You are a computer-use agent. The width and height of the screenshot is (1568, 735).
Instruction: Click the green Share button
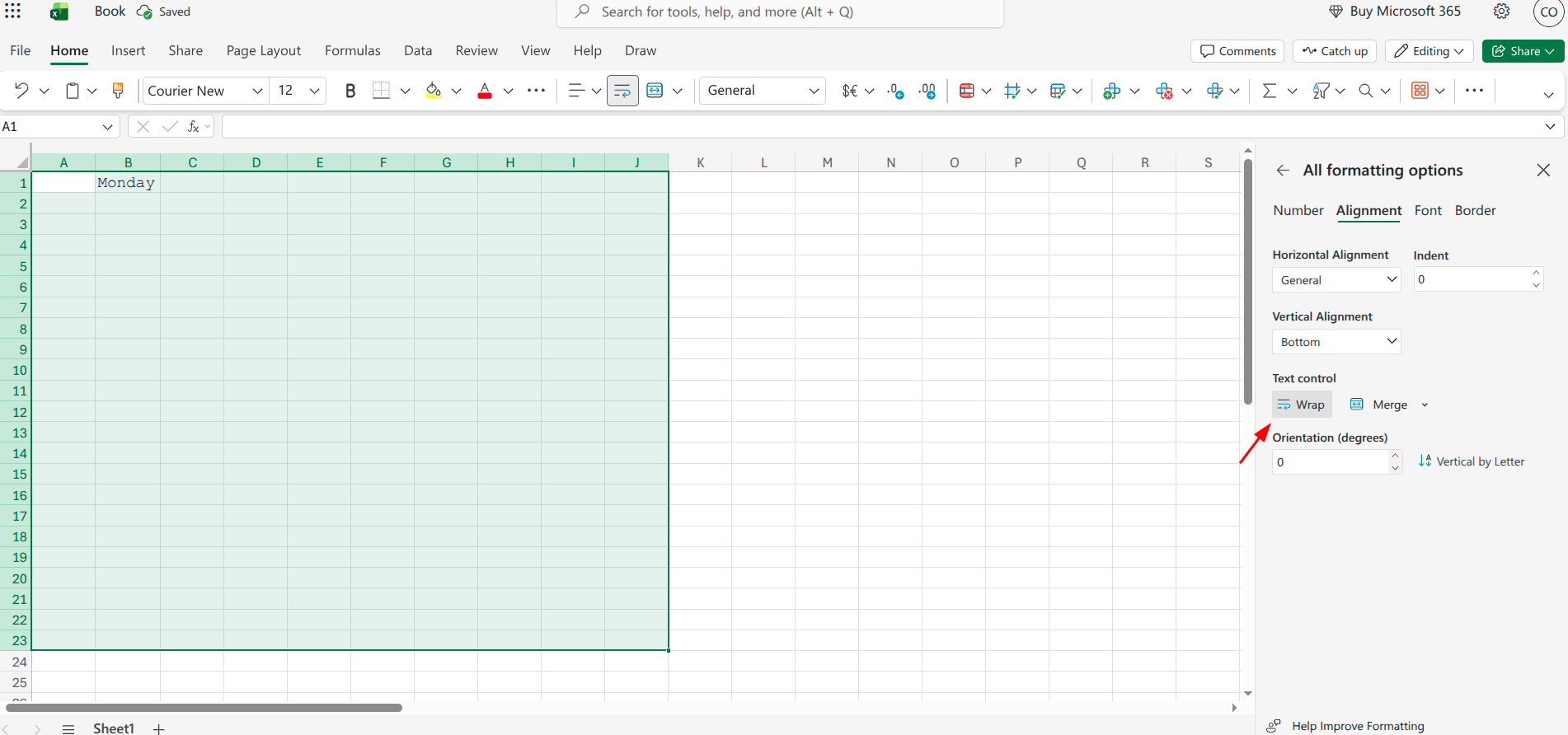click(1523, 51)
